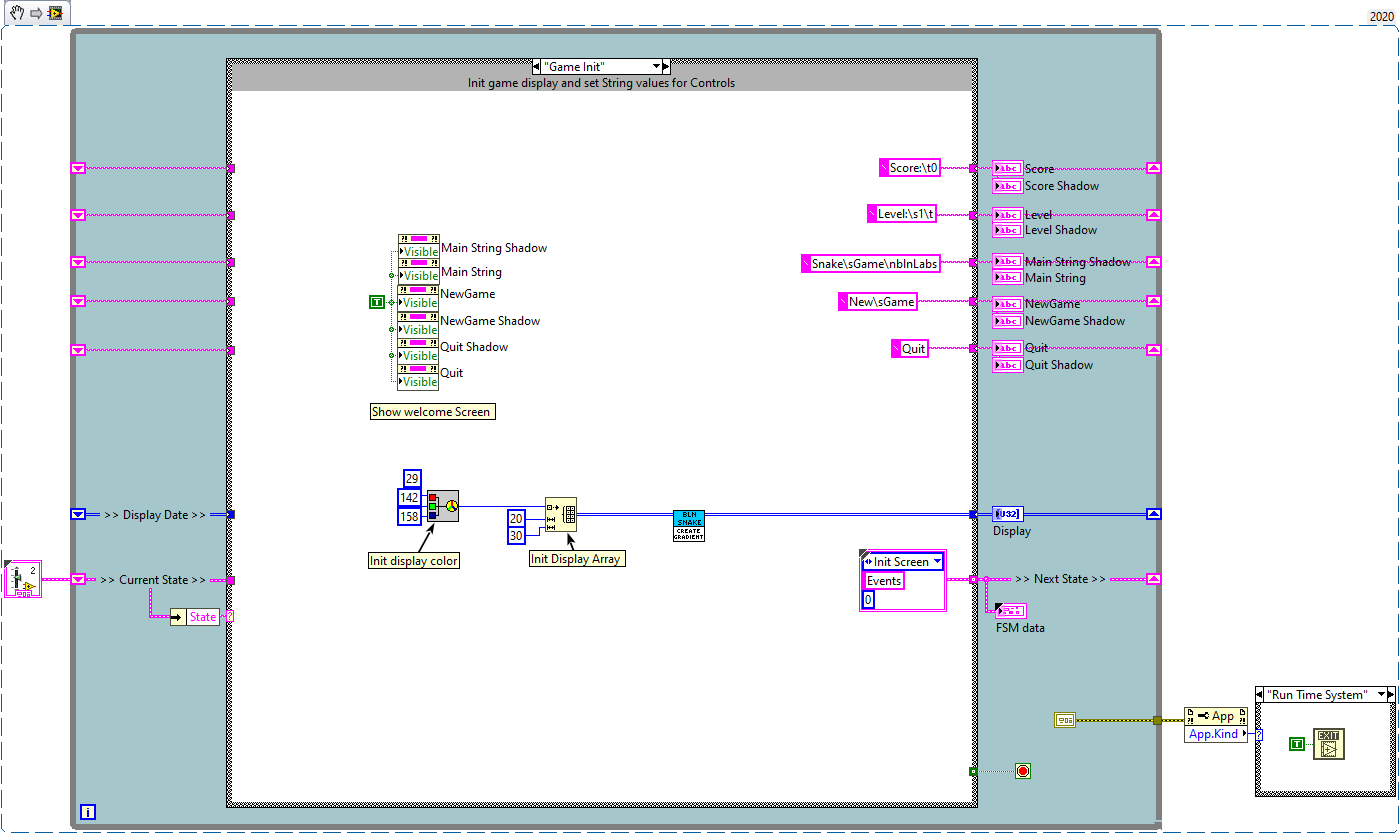This screenshot has width=1400, height=834.
Task: Click the Main String indicator terminal
Action: tap(1007, 278)
